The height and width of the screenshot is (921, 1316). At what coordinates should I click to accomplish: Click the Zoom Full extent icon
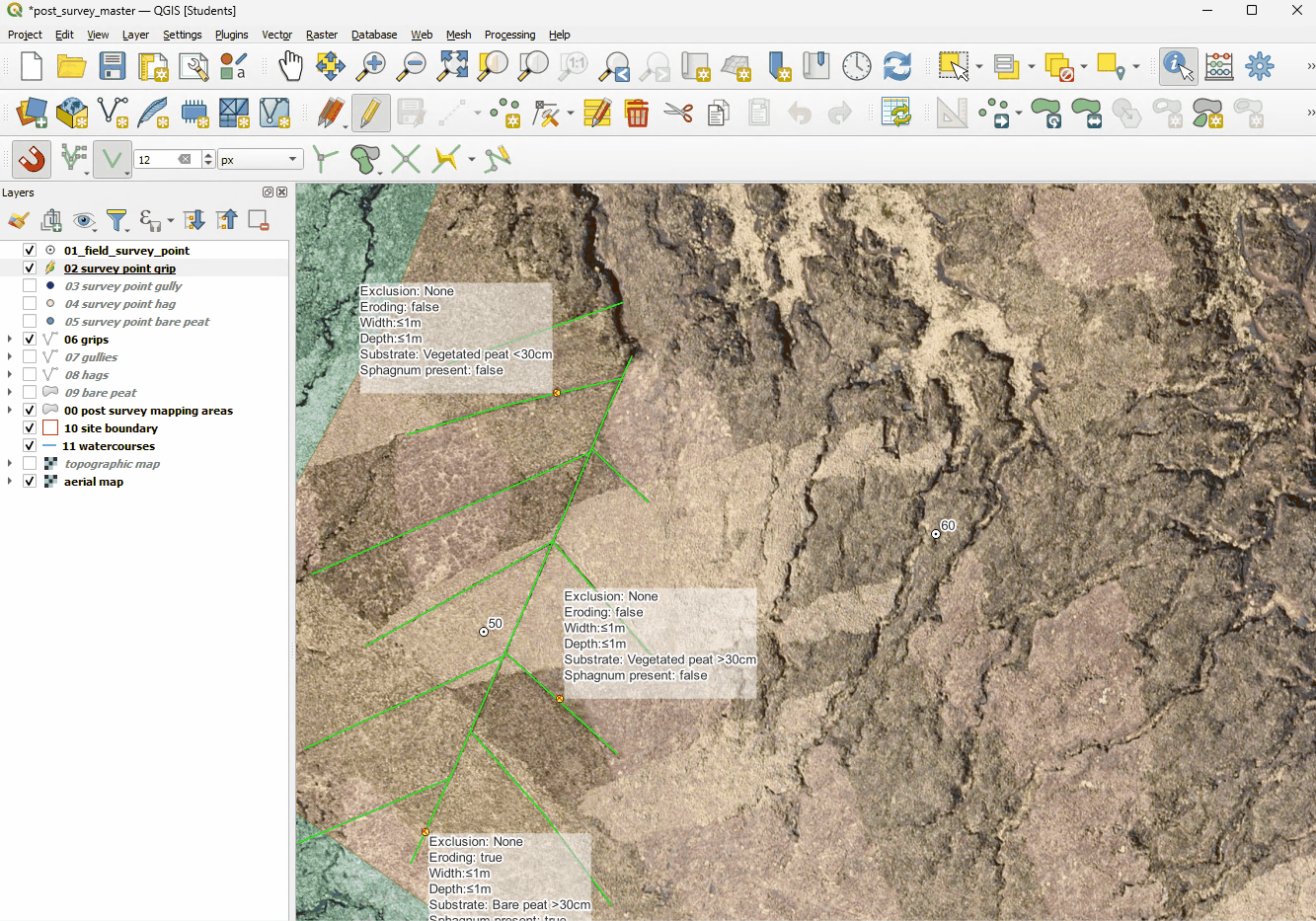453,67
